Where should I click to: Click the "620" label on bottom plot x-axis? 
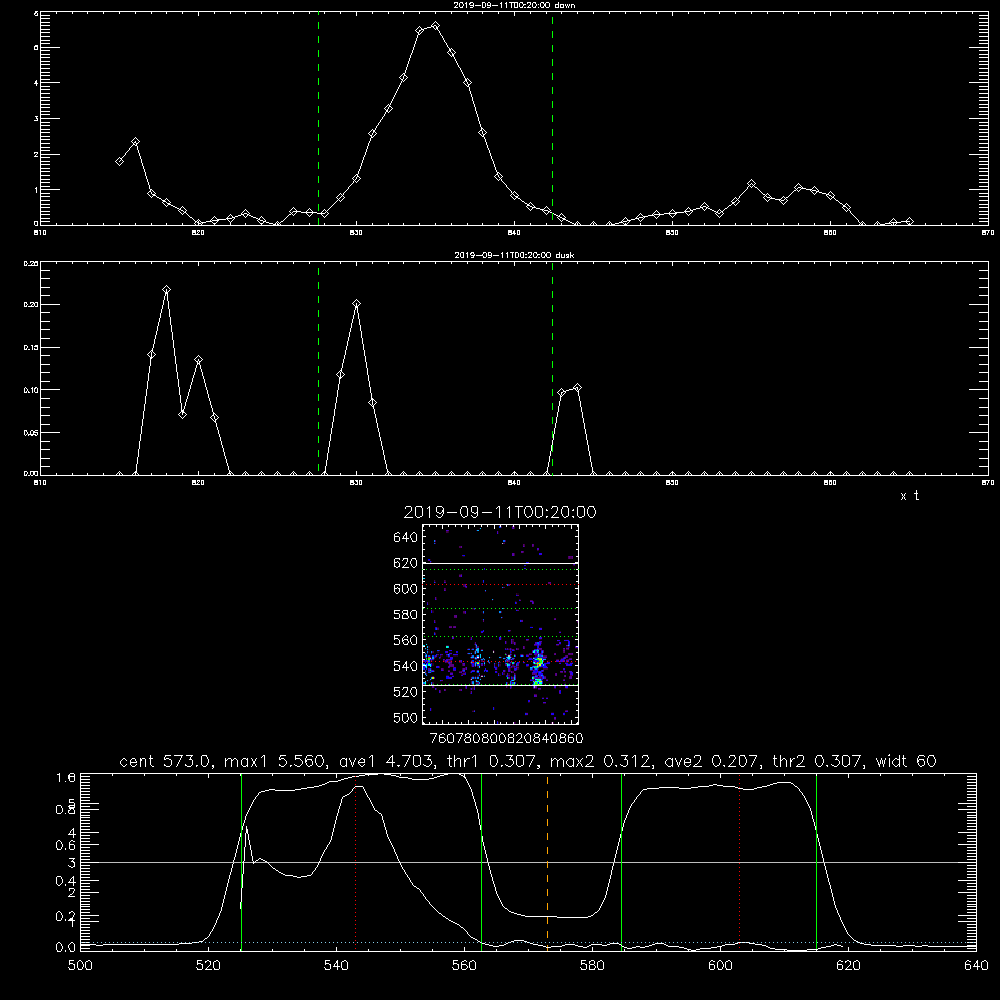848,966
